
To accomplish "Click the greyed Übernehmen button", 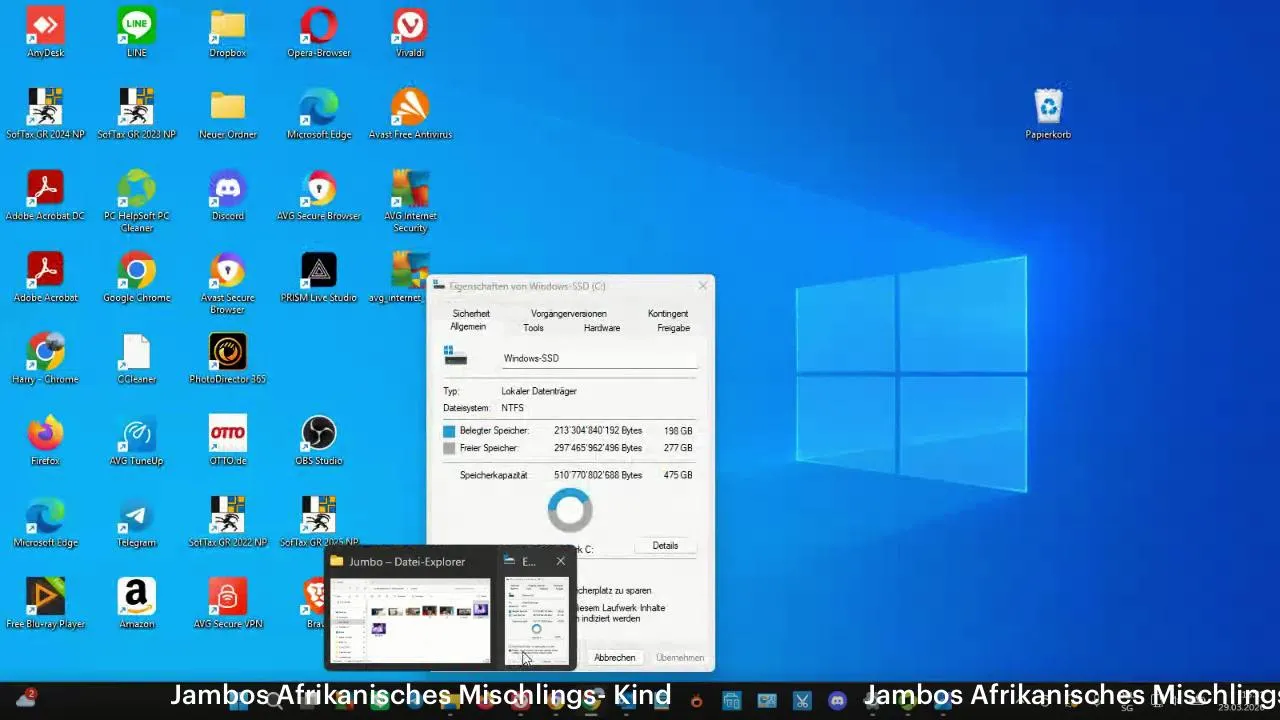I will (680, 657).
